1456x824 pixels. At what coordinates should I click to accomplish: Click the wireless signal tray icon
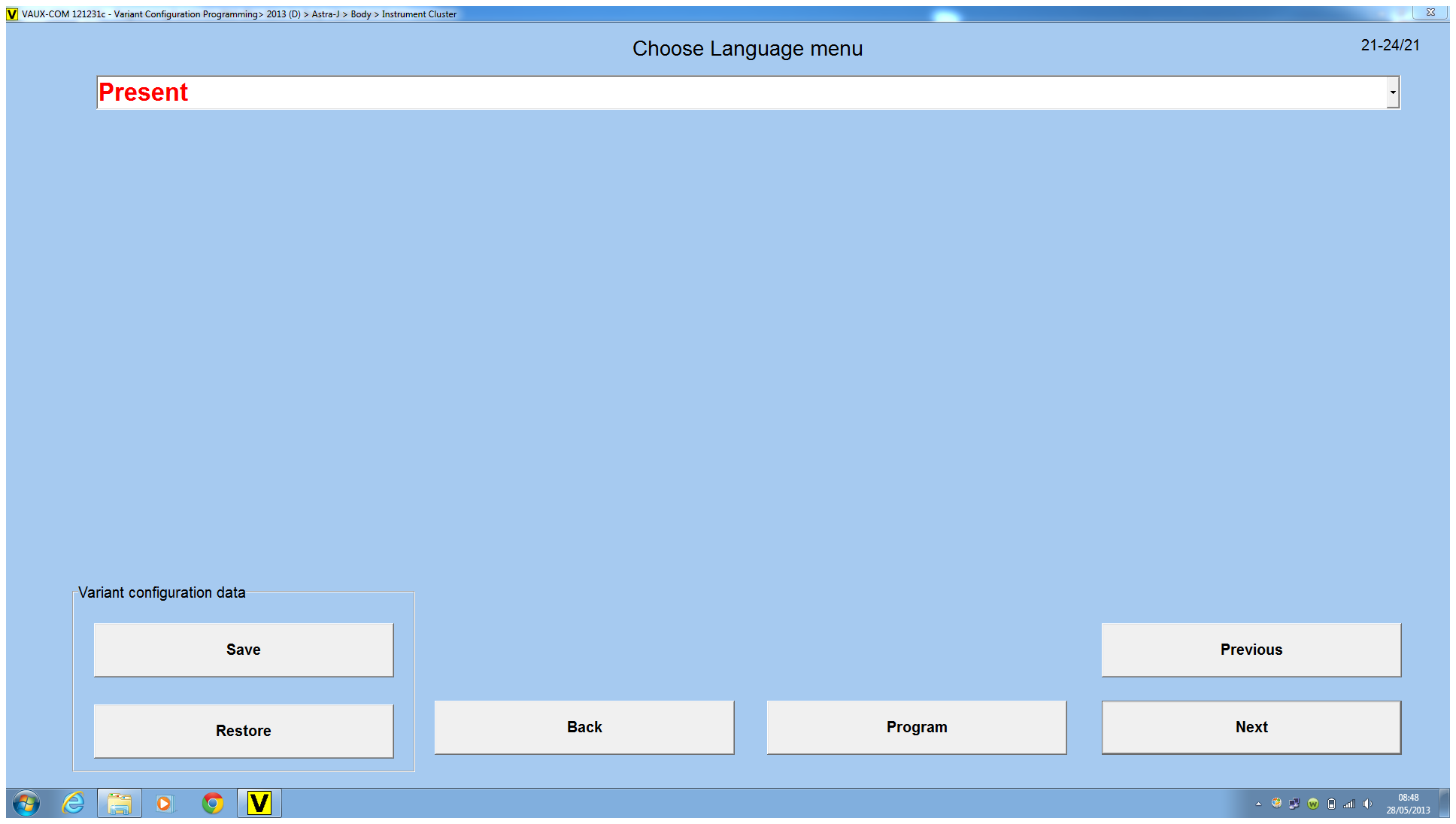1349,804
